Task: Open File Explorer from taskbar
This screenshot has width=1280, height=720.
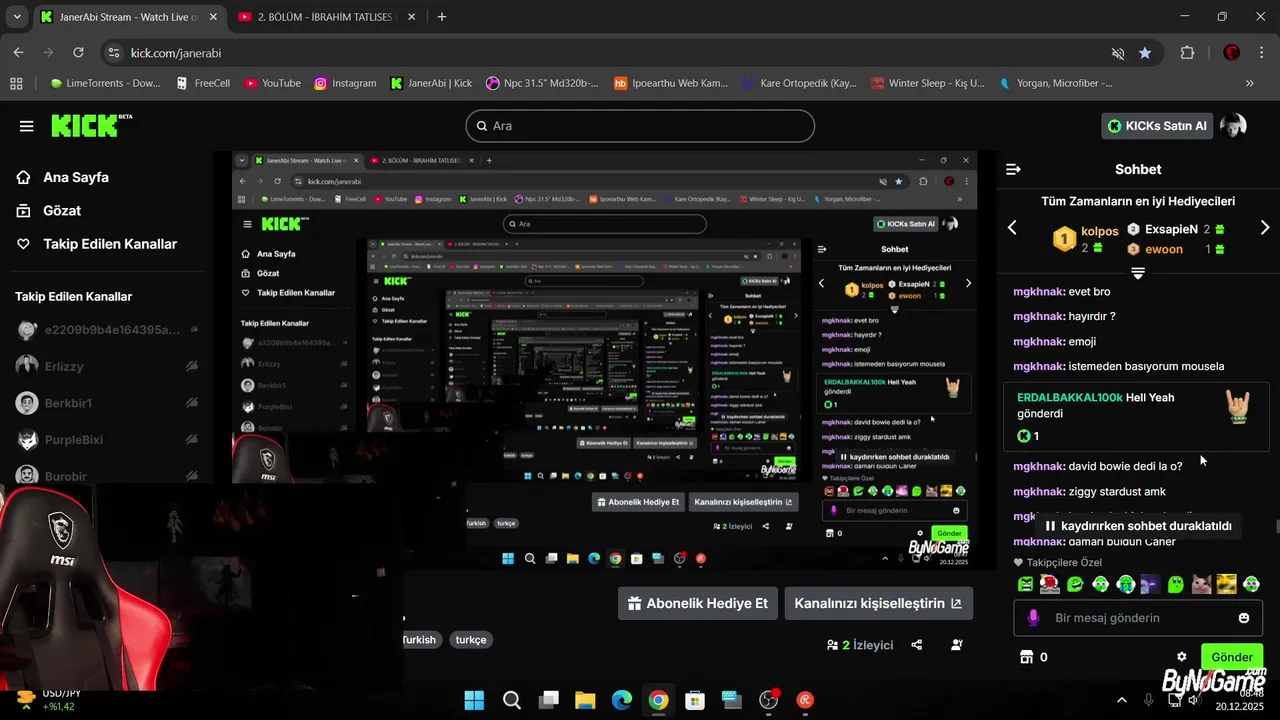Action: point(585,701)
